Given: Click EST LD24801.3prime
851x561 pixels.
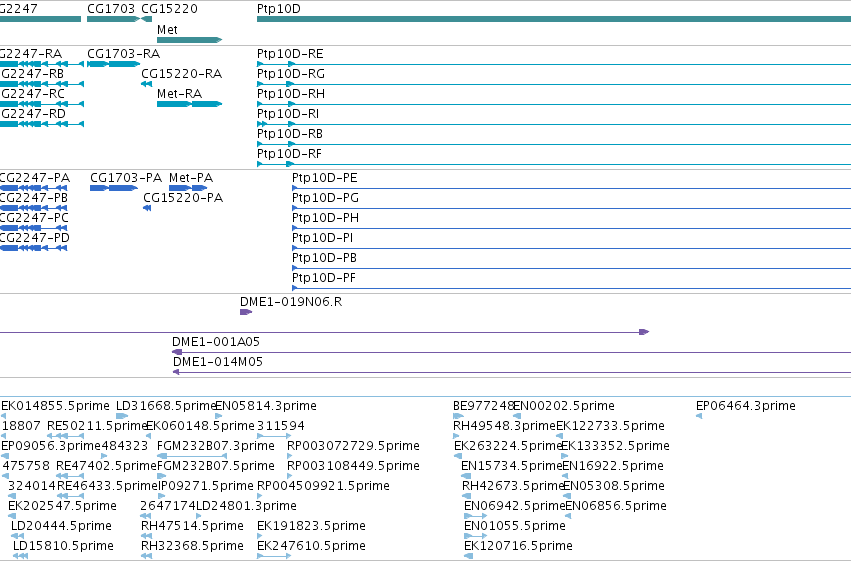Looking at the screenshot, I should click(x=246, y=506).
